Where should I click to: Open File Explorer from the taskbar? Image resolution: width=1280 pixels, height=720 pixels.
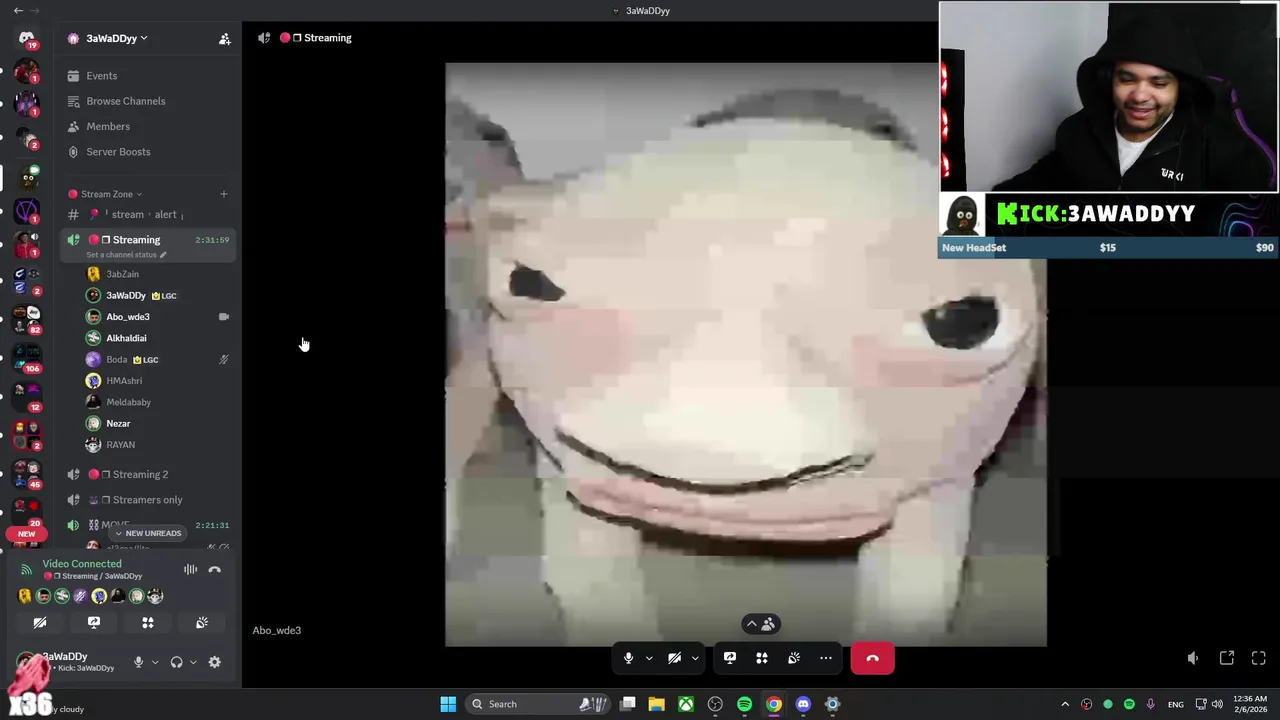[x=657, y=704]
